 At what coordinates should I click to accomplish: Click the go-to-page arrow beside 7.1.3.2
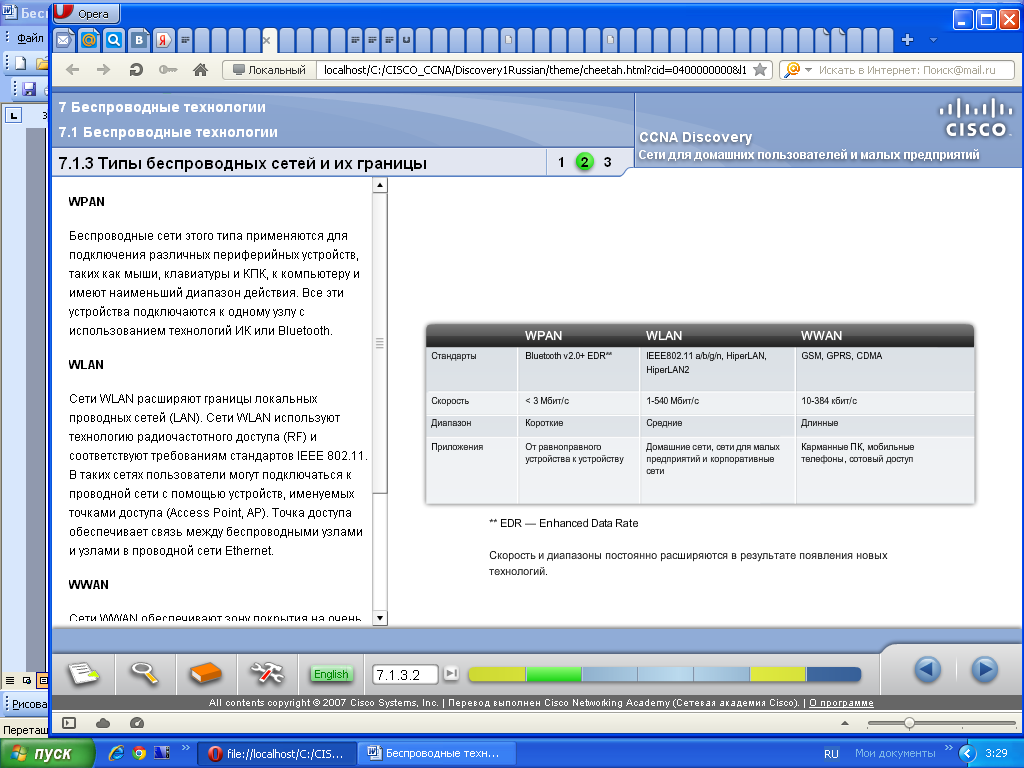[451, 673]
